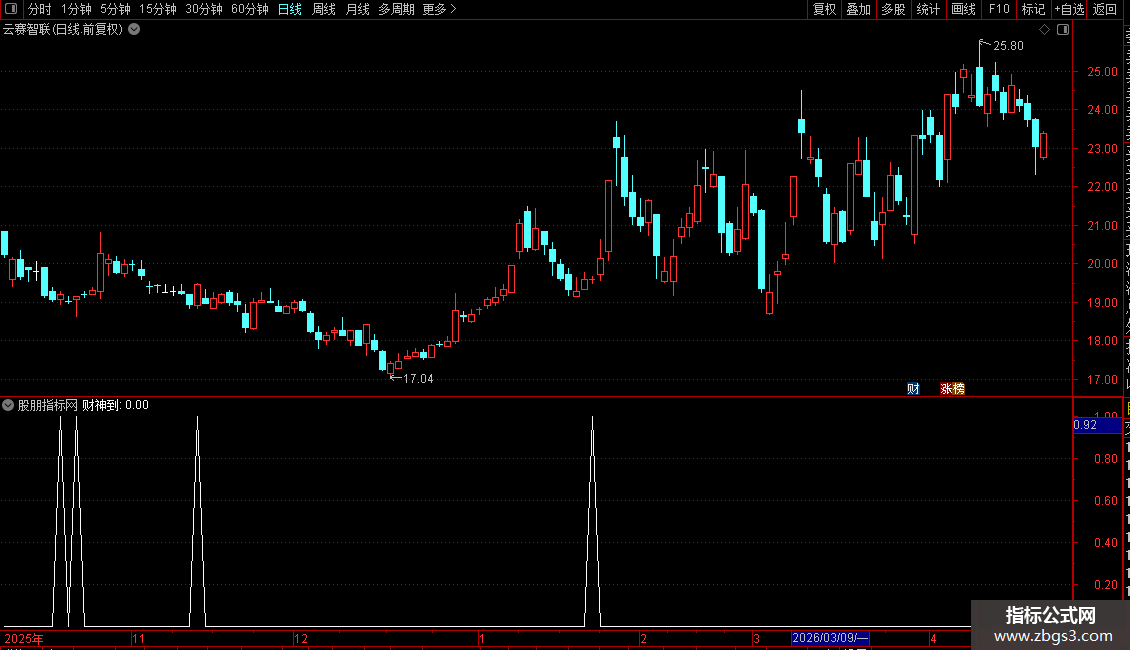Click 25.00 price axis label

1103,71
